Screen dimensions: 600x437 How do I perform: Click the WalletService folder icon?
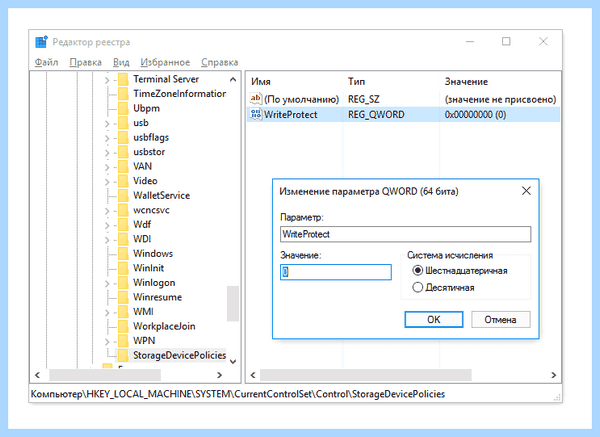click(x=123, y=196)
